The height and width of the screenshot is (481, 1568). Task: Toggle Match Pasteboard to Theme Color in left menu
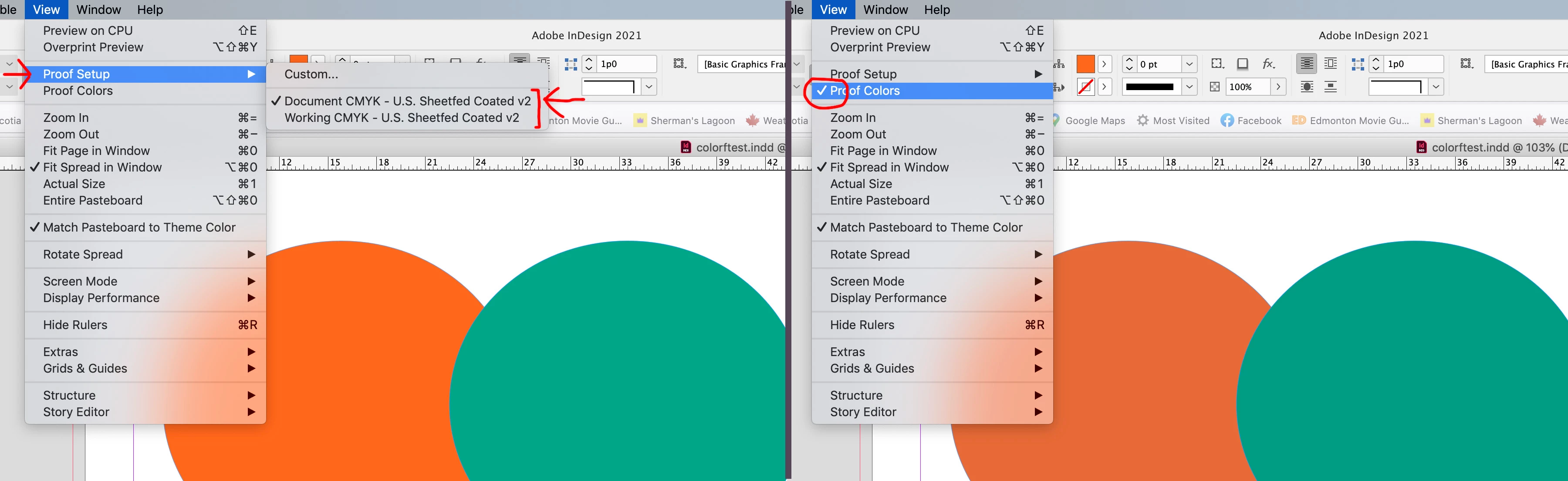tap(139, 227)
